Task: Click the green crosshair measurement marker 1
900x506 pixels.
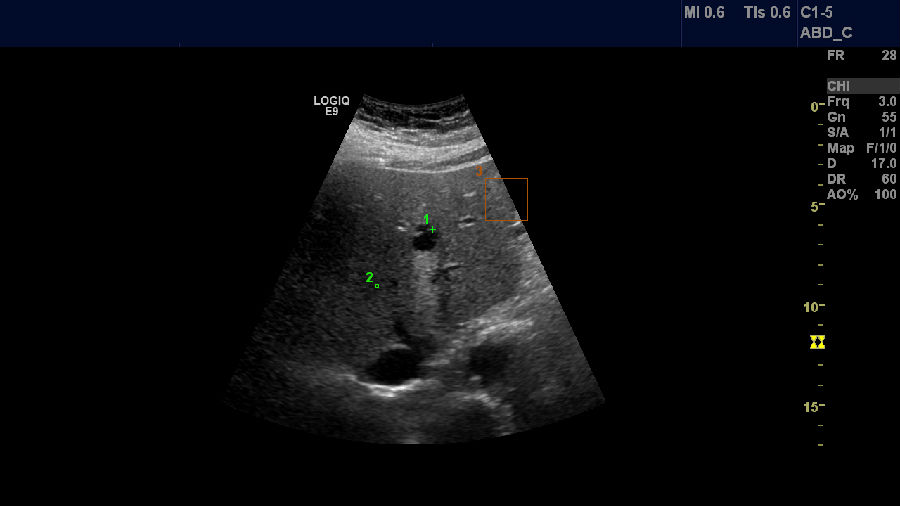Action: pos(432,230)
